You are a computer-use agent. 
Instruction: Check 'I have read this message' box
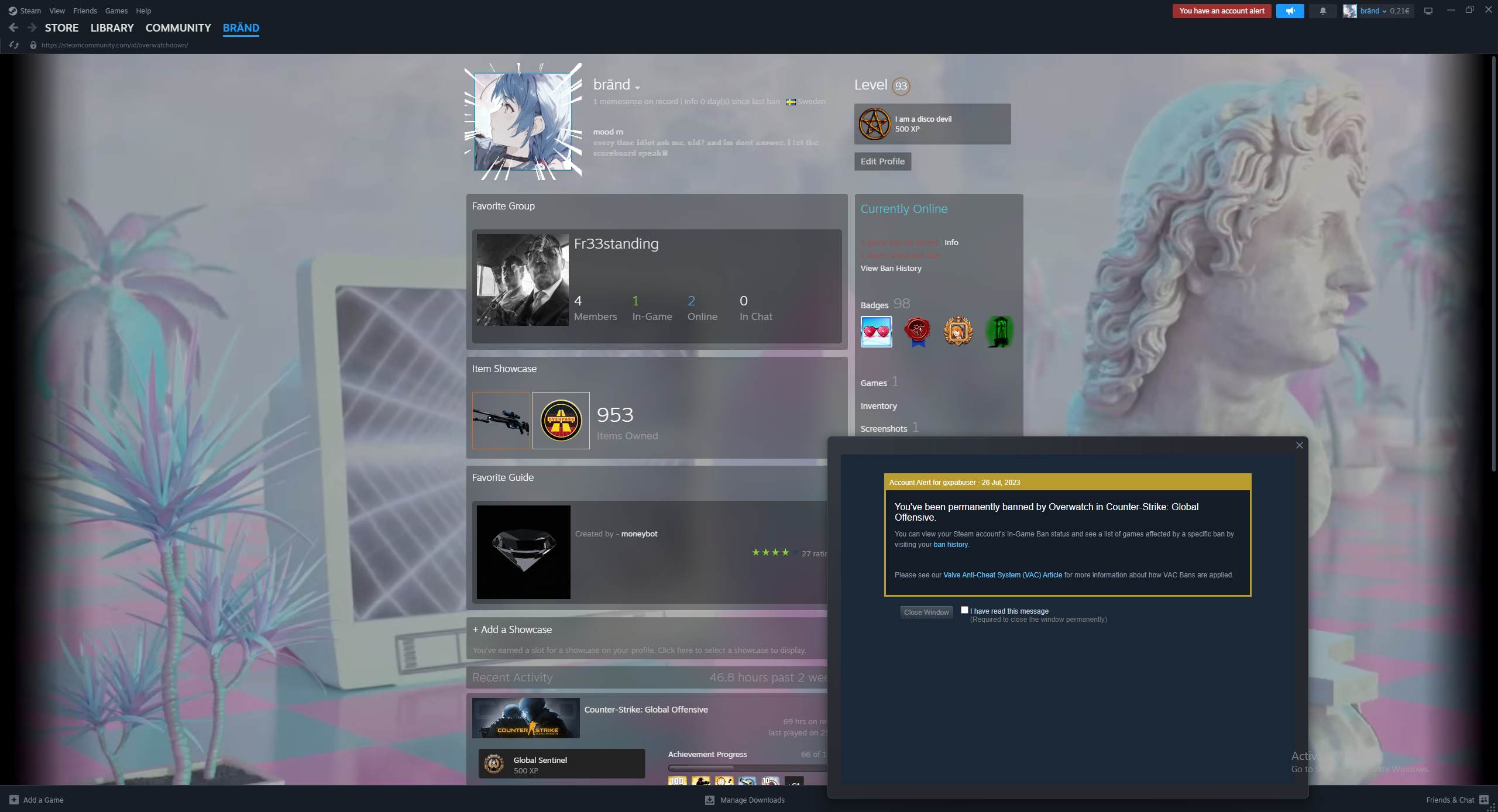coord(964,610)
